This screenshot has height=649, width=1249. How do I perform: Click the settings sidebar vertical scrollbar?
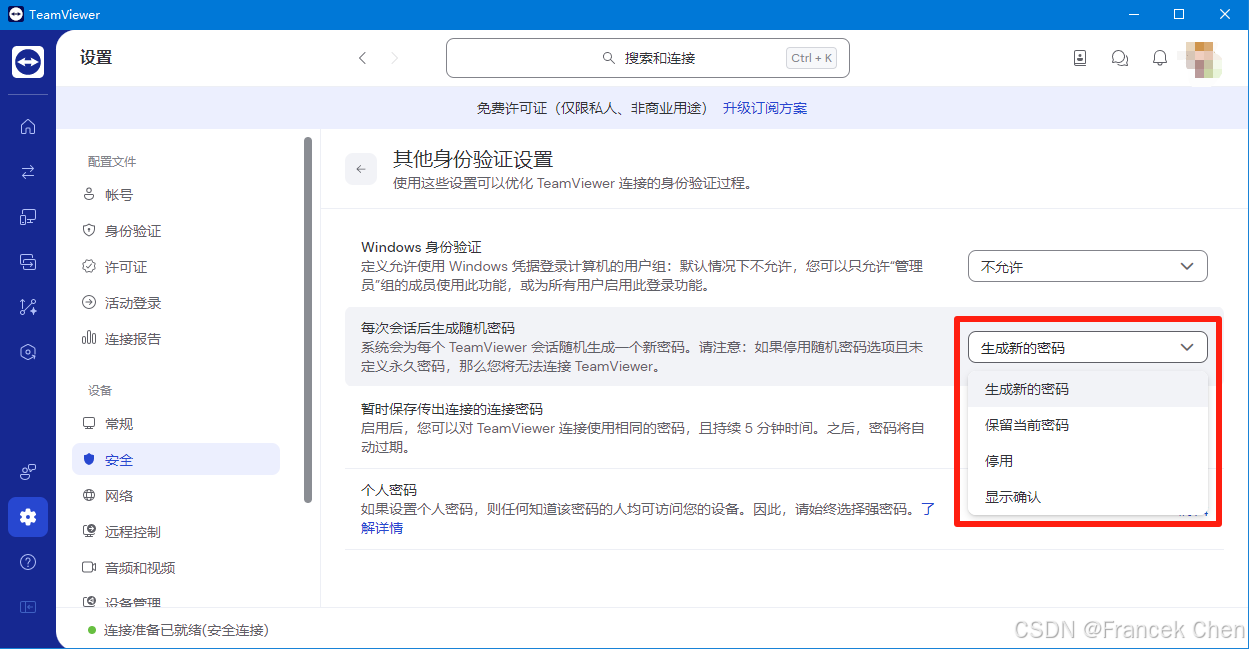[x=308, y=320]
